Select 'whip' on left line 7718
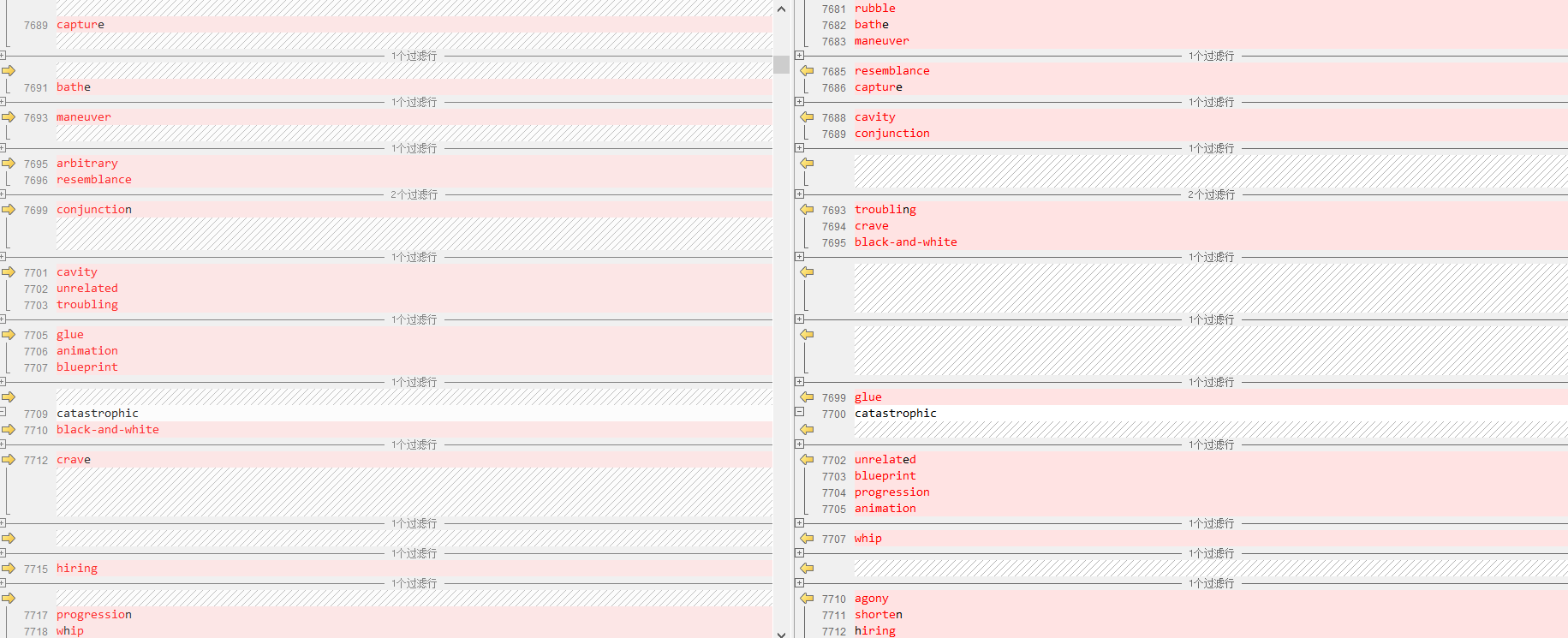 tap(70, 631)
